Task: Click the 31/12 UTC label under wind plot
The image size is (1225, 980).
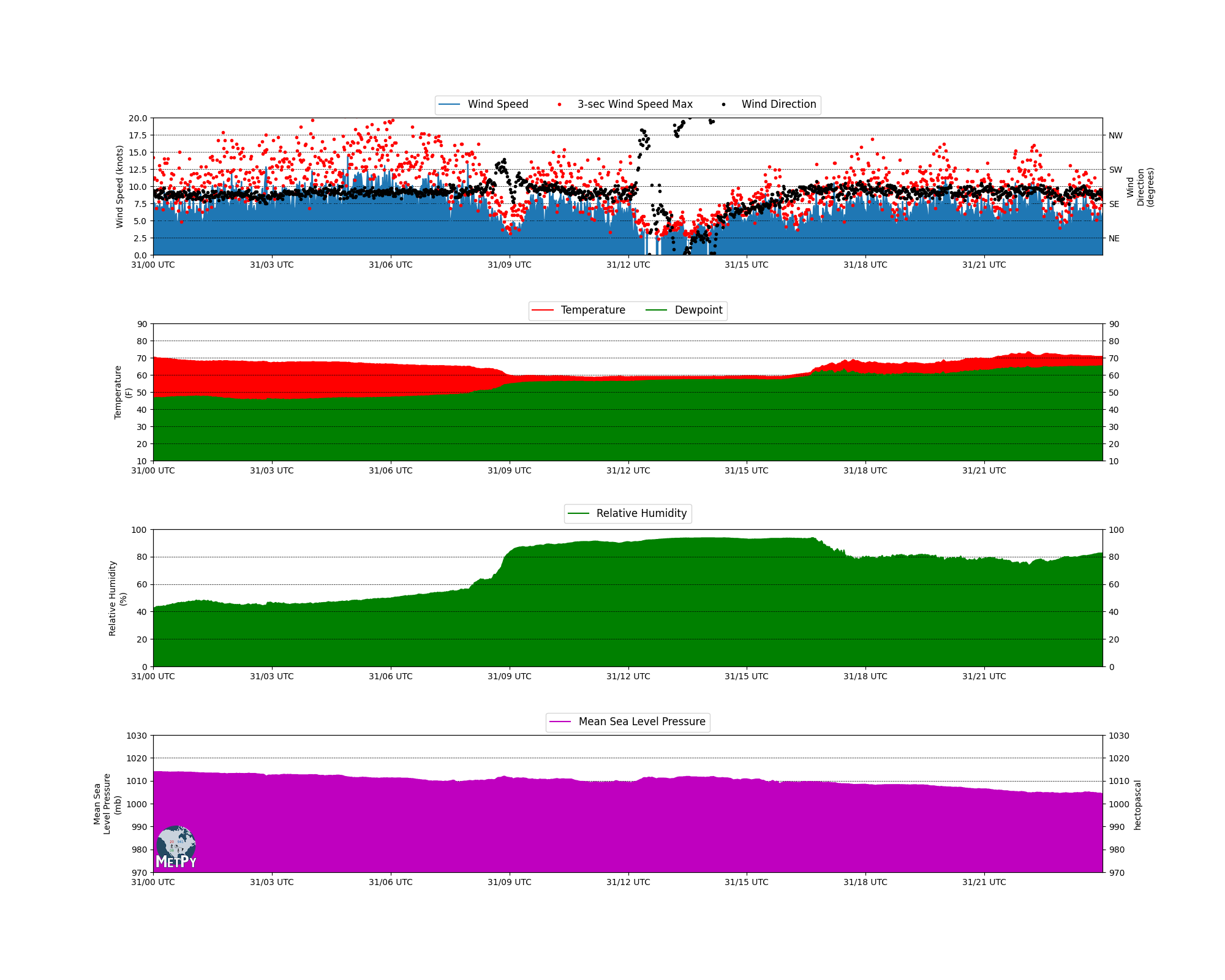Action: pyautogui.click(x=628, y=265)
